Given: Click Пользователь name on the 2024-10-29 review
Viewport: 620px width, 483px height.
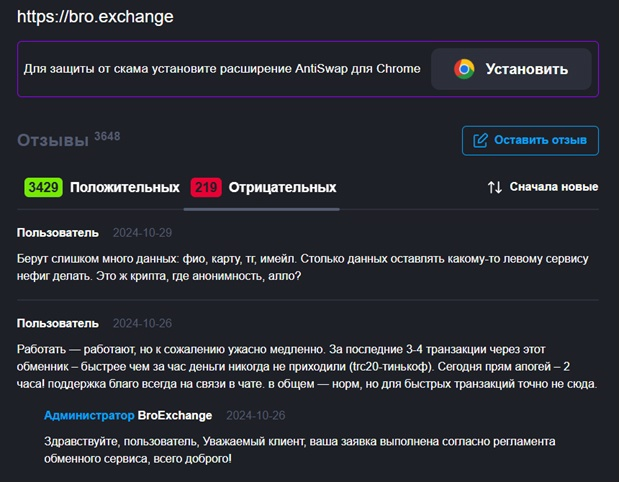Looking at the screenshot, I should (x=58, y=233).
